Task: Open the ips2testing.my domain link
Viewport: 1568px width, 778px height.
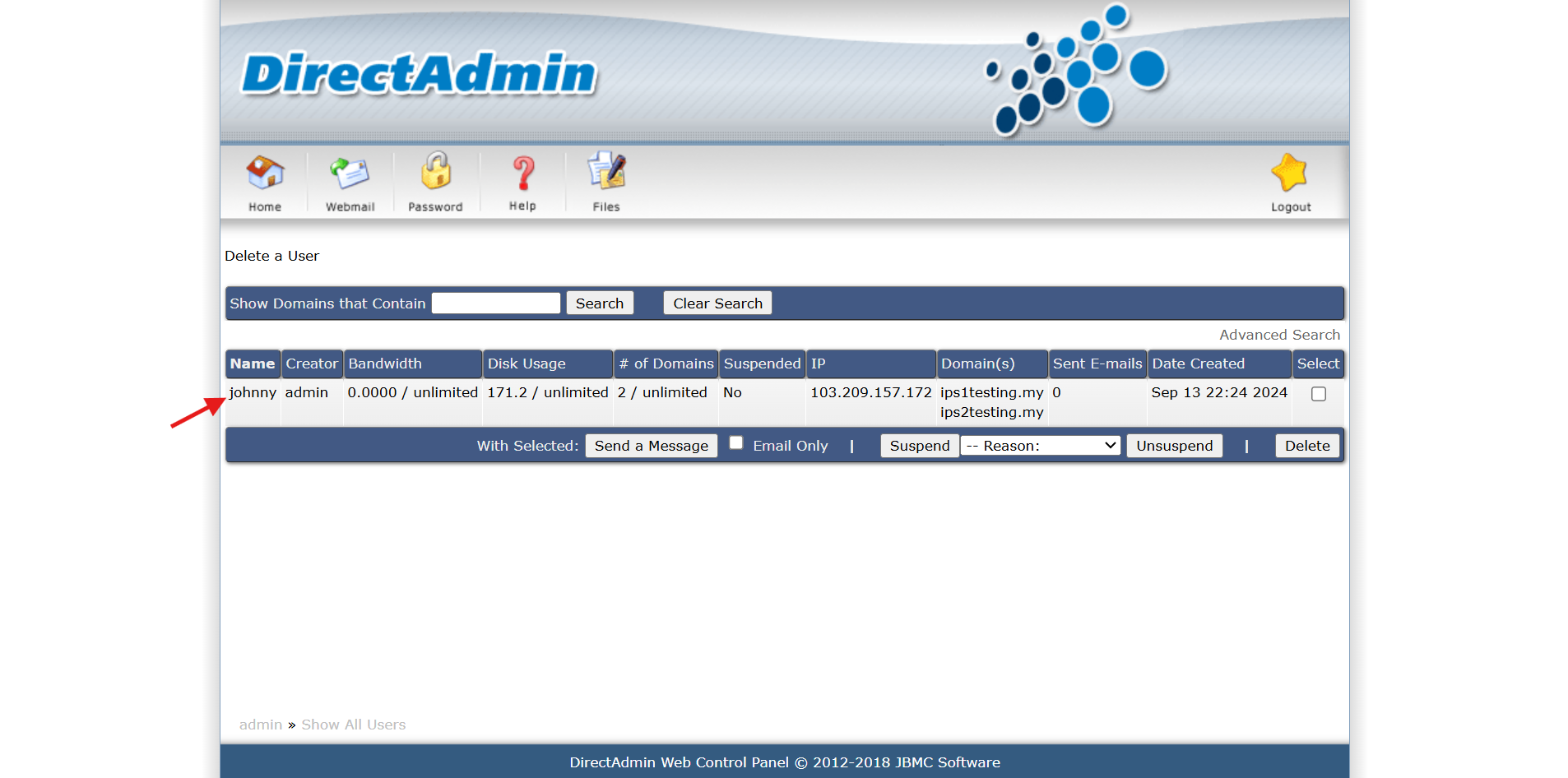Action: click(991, 412)
